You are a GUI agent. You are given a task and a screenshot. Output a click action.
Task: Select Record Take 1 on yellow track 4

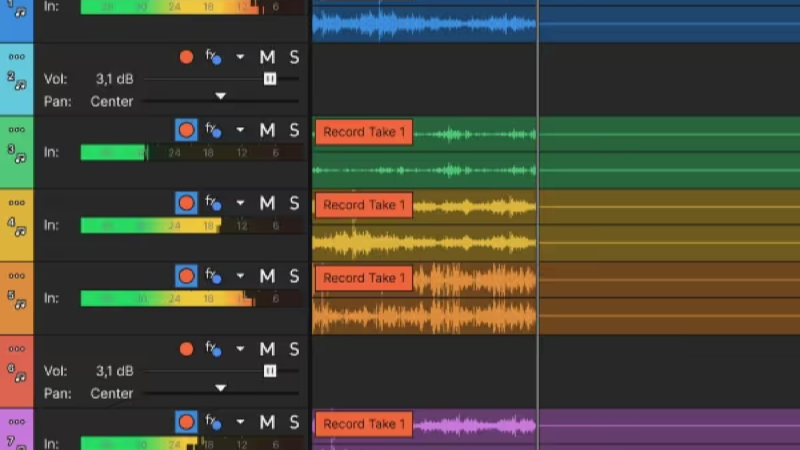(364, 205)
